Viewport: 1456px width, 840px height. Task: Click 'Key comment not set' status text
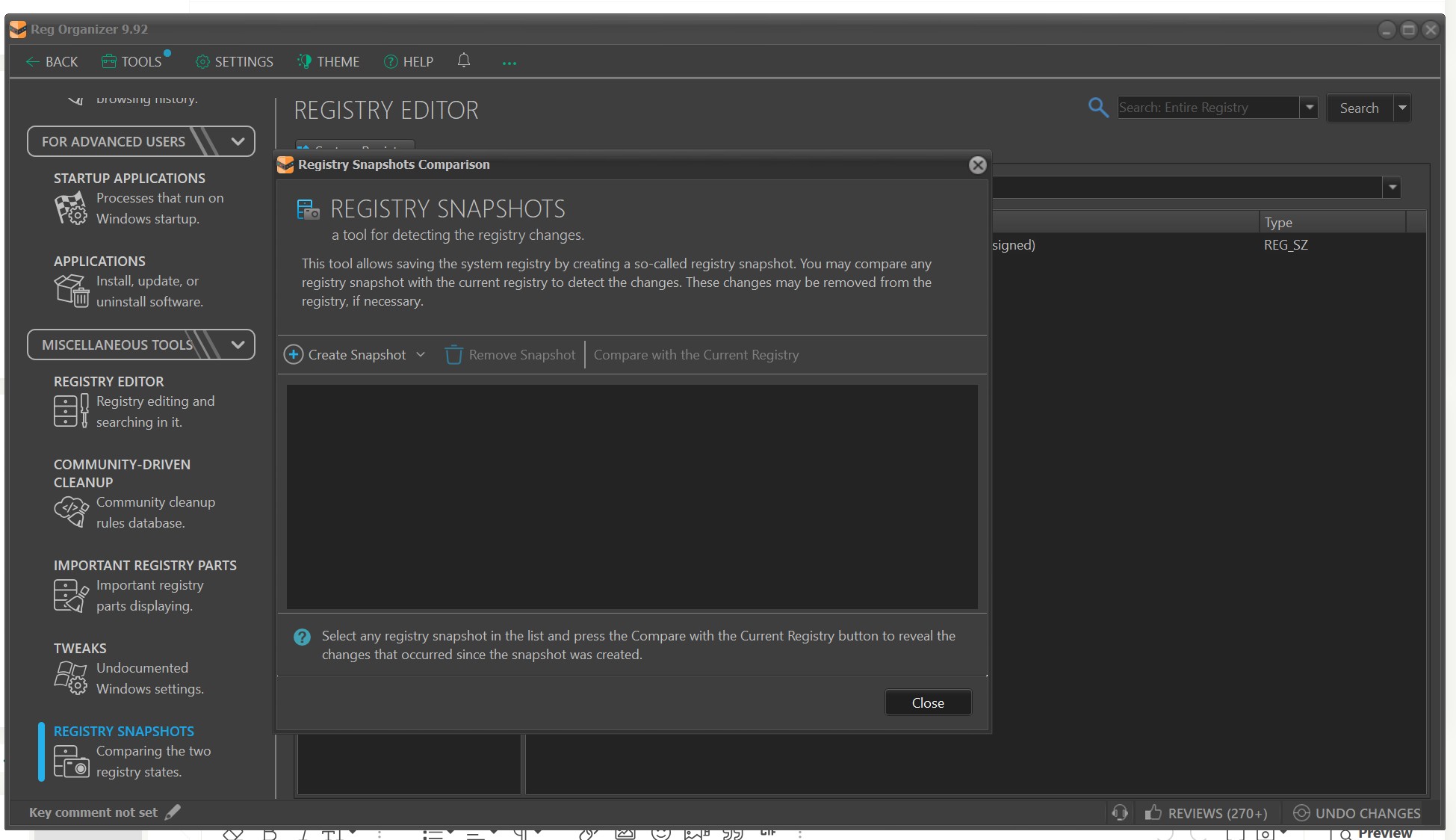point(93,812)
